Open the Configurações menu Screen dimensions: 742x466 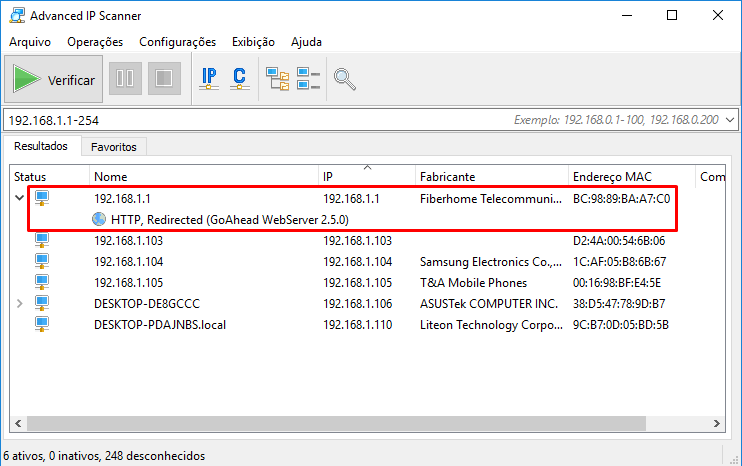pos(177,42)
